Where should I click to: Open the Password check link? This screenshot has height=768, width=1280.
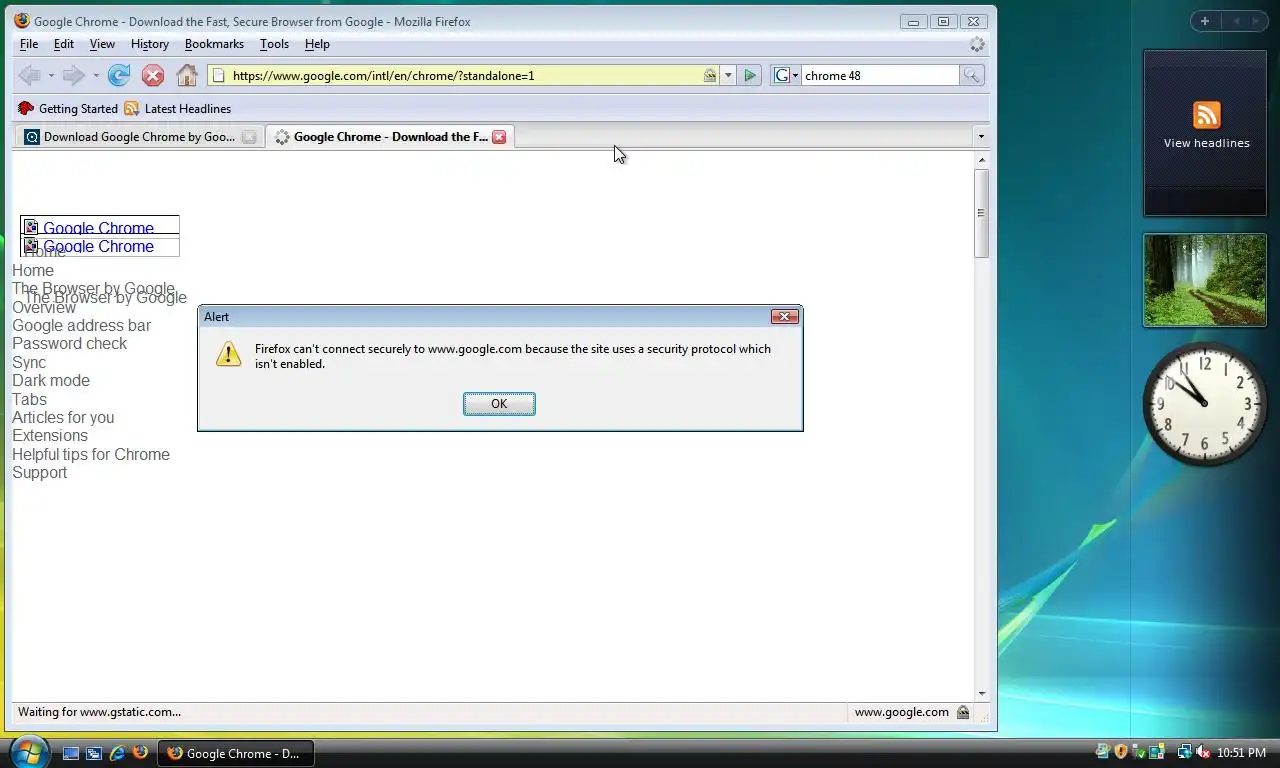(69, 343)
